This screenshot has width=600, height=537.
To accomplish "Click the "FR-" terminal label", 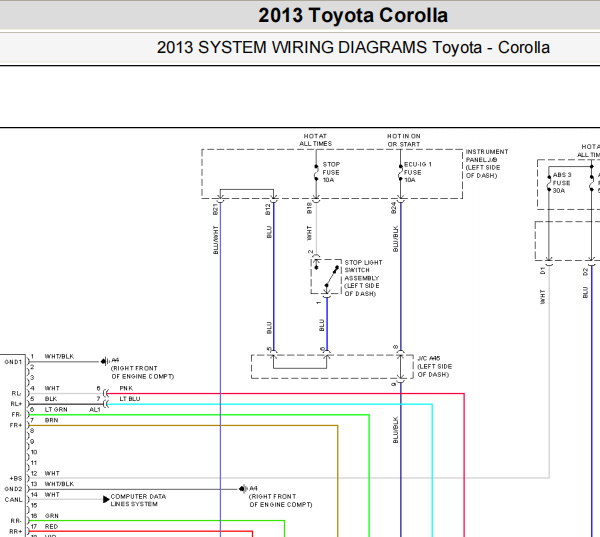I will coord(16,415).
